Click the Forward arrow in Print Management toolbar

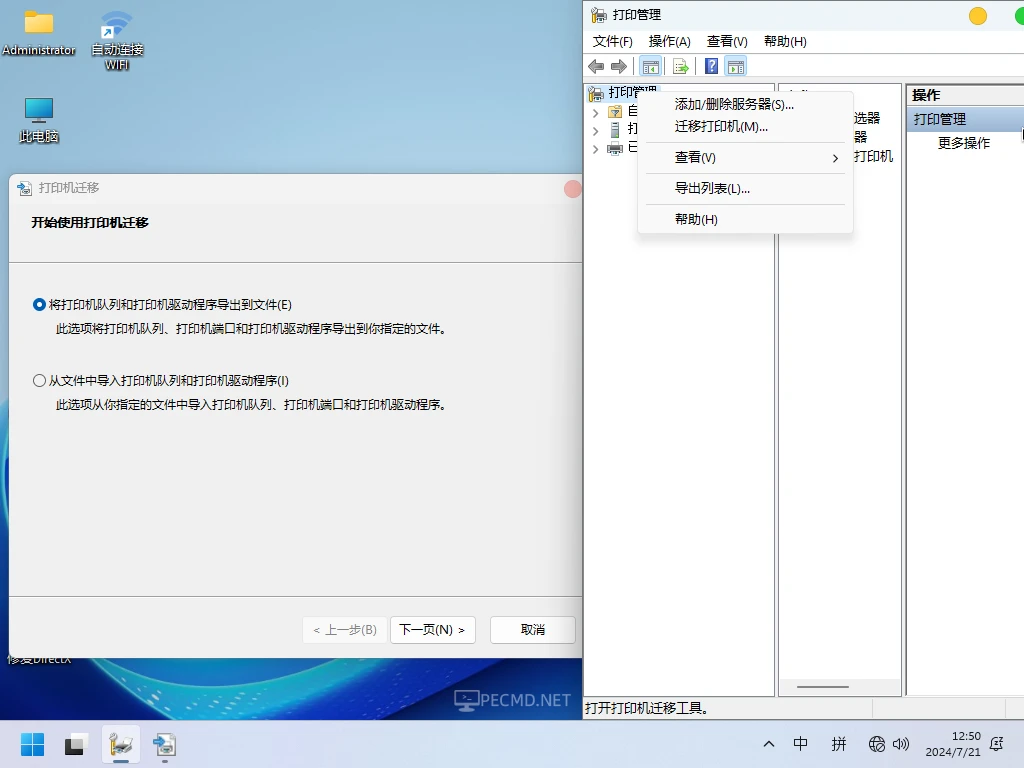618,66
